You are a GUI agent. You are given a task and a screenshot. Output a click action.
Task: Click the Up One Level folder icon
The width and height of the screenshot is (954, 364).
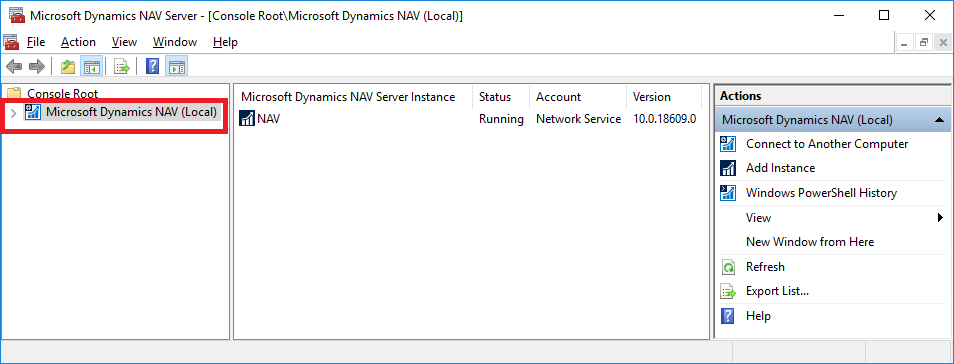[68, 66]
